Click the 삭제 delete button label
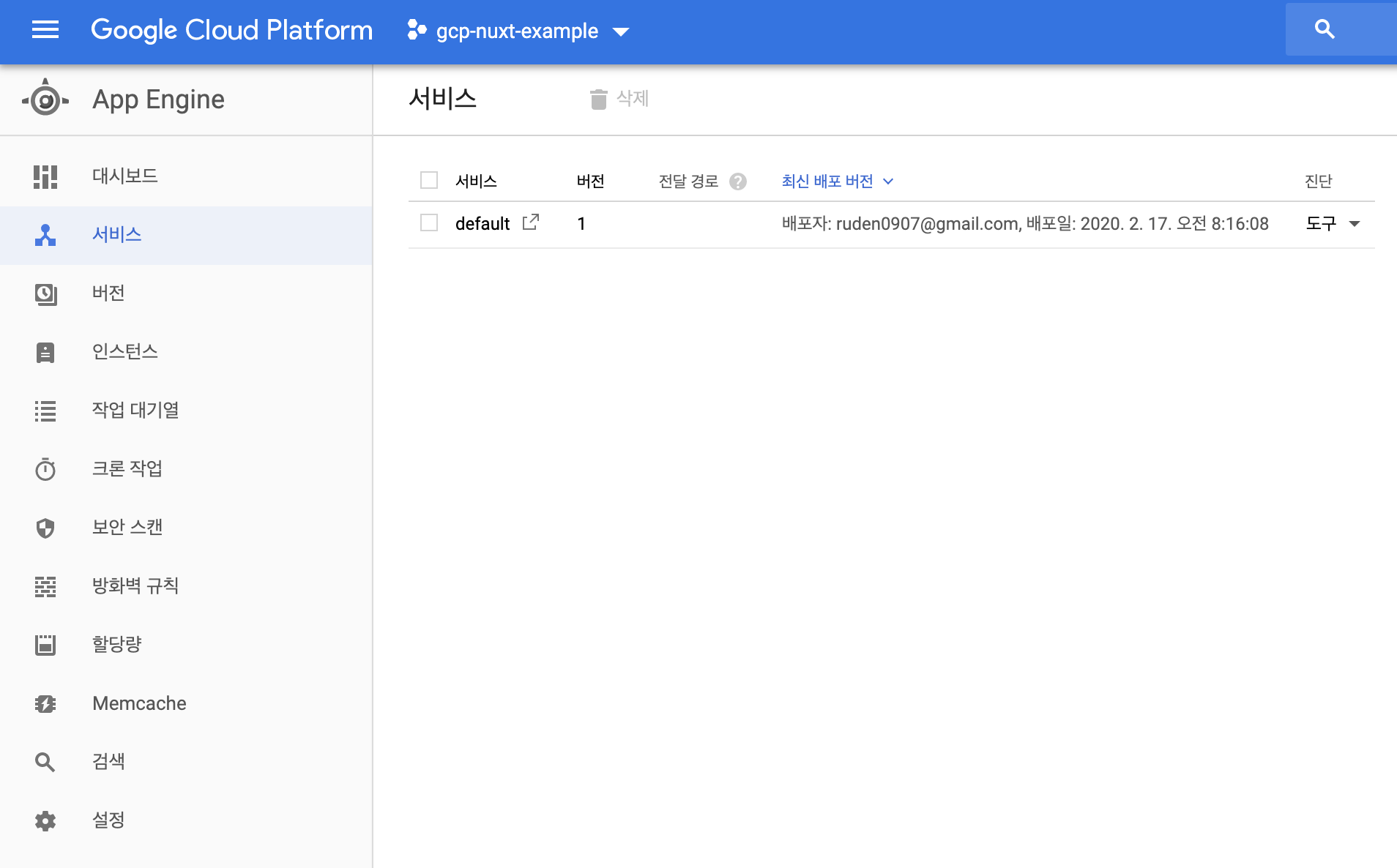 (633, 98)
